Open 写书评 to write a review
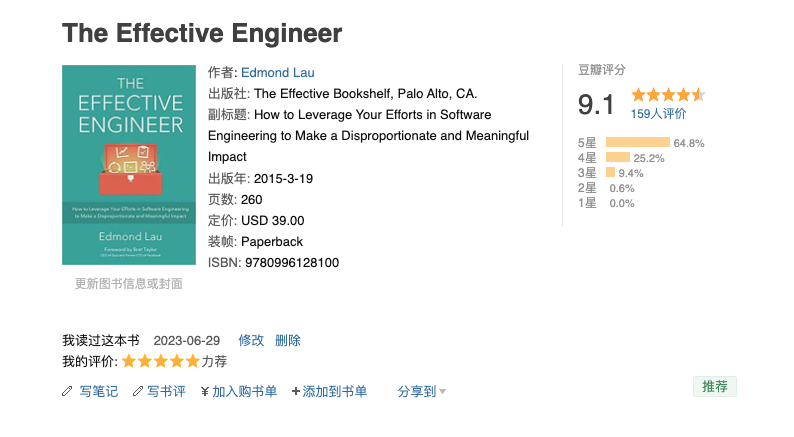Viewport: 794px width, 437px height. 166,392
